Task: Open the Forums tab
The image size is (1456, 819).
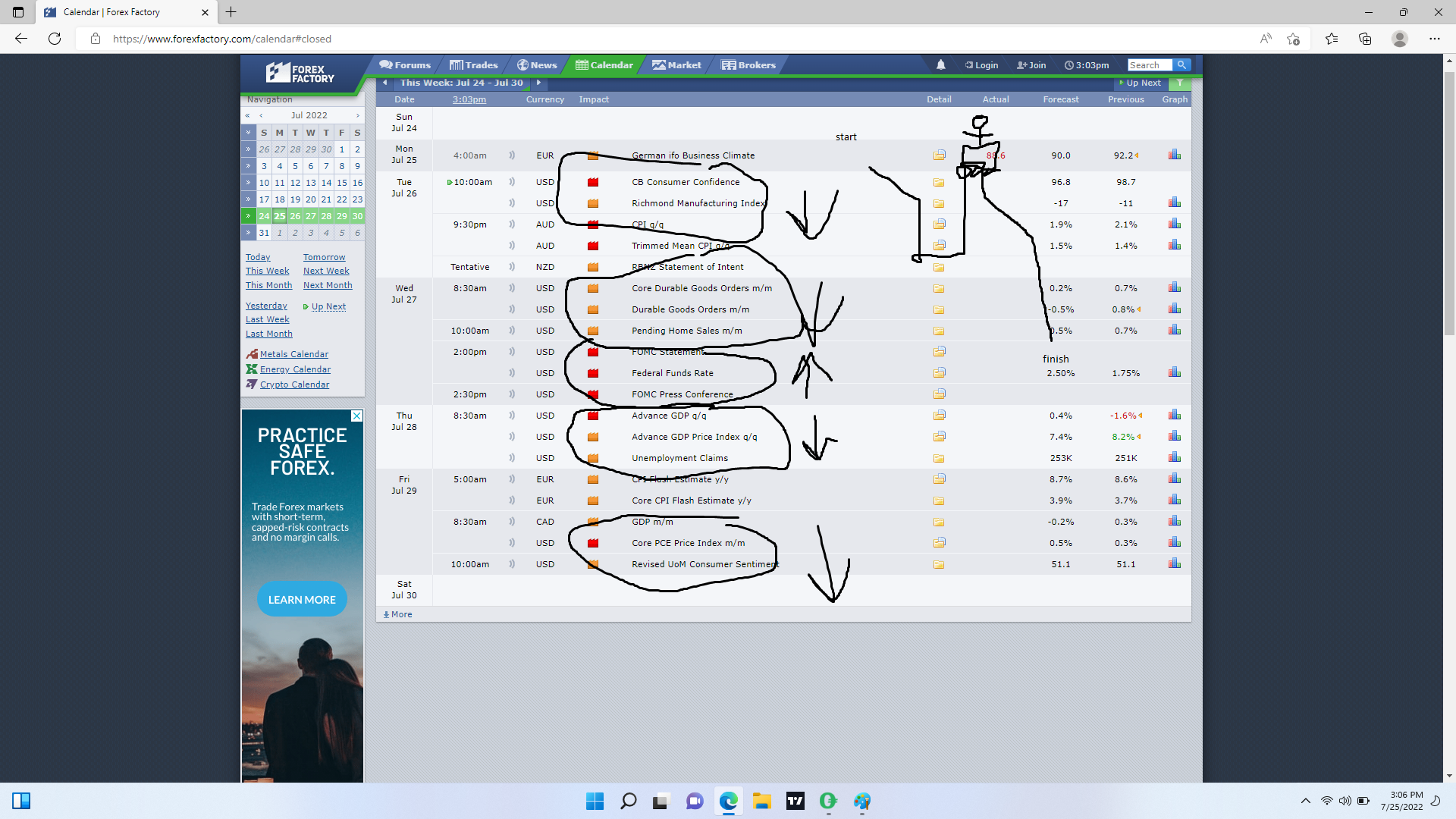Action: (x=405, y=65)
